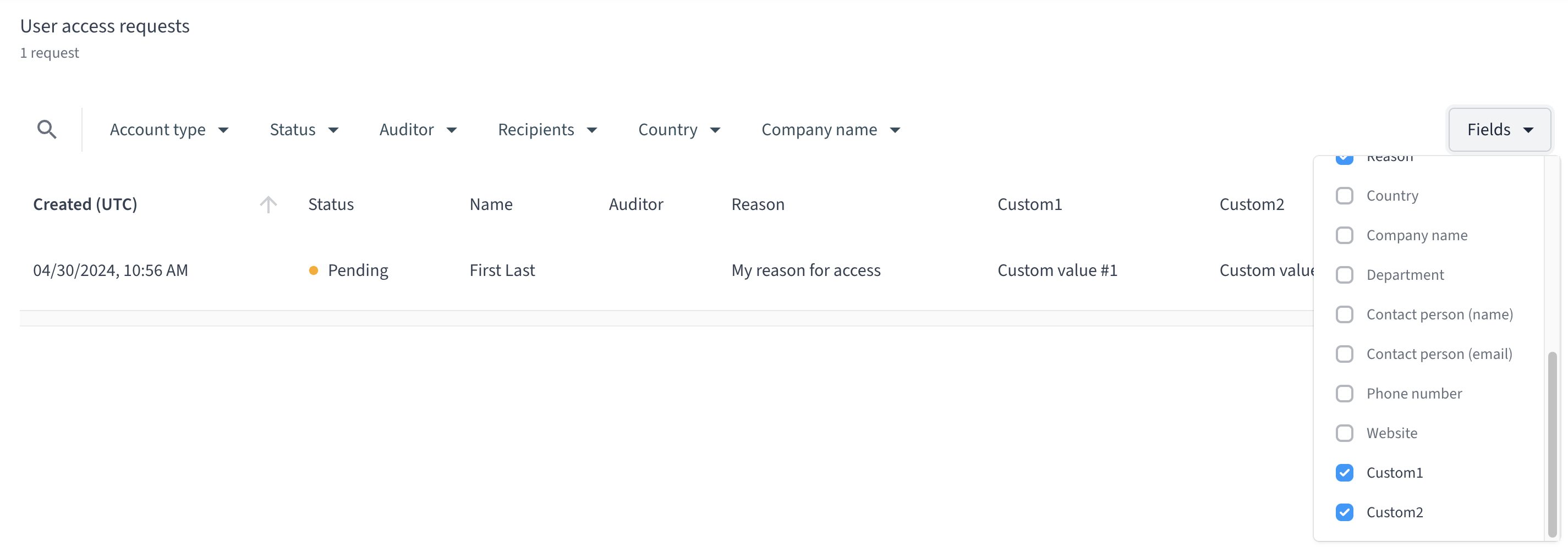1568x553 pixels.
Task: Click the Fields list vertical scrollbar
Action: click(1552, 444)
